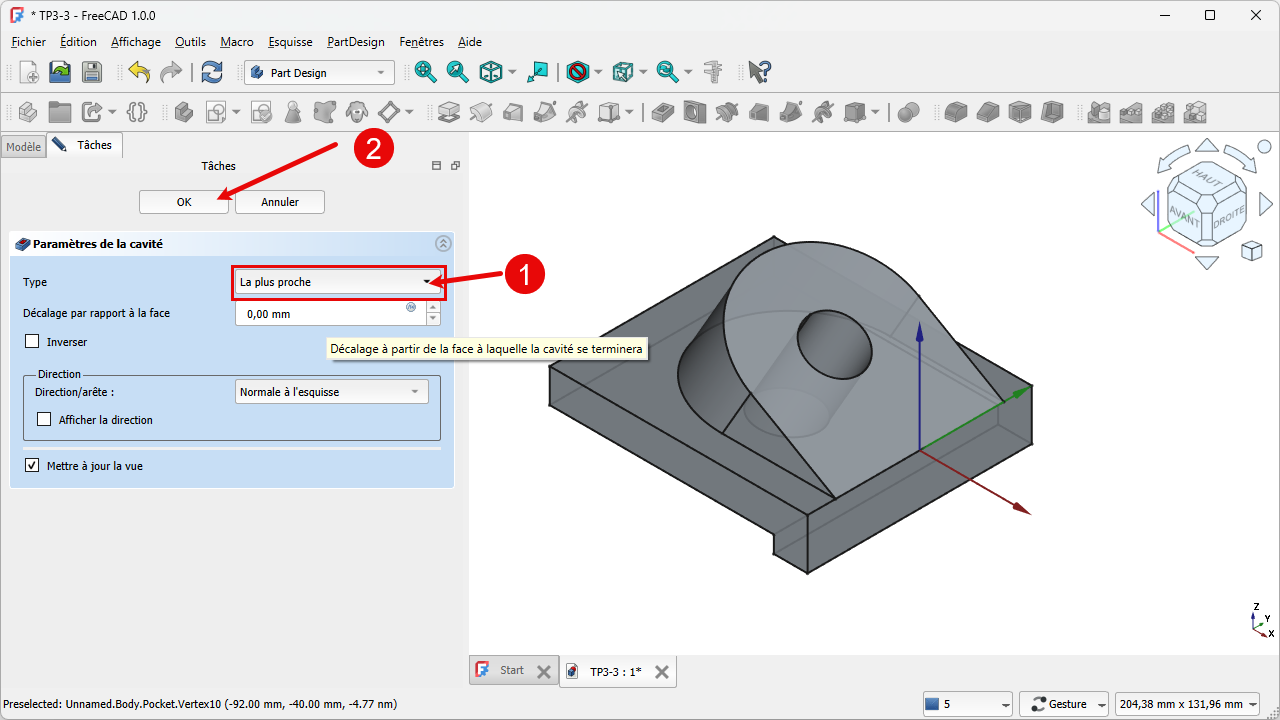Click the Create new document icon
The image size is (1280, 720).
[29, 72]
